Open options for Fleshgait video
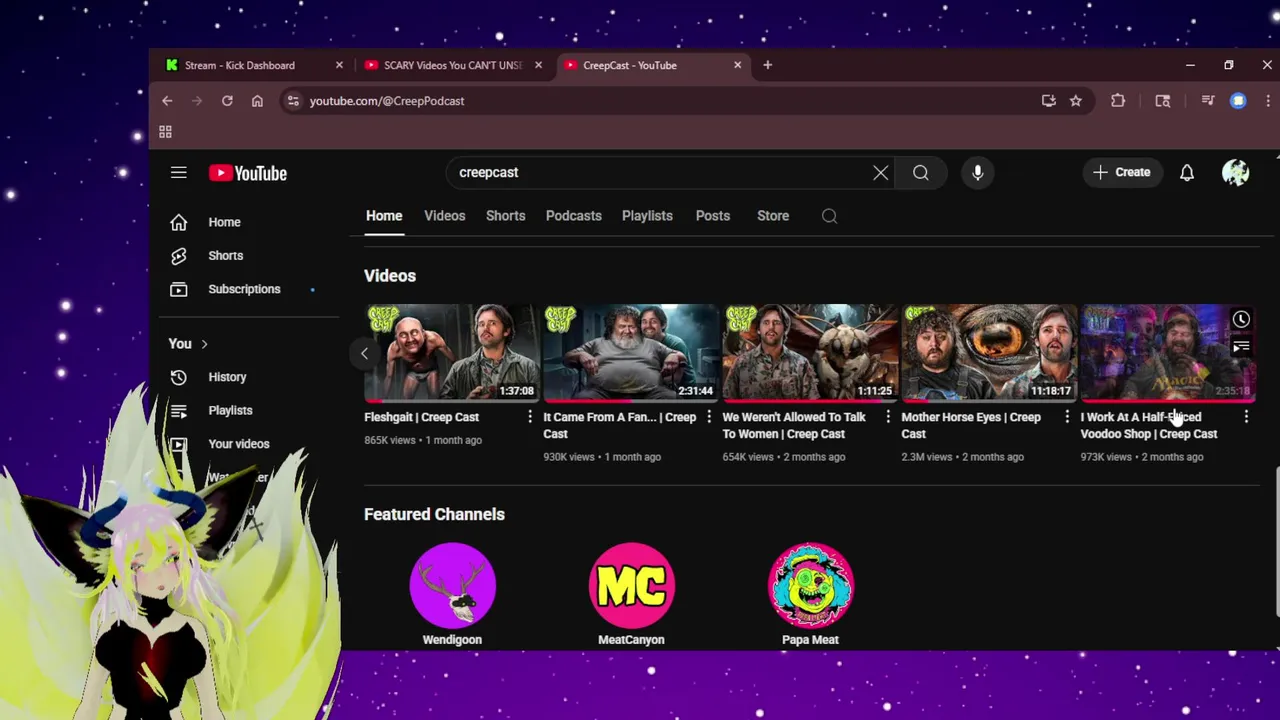Screen dimensions: 1280x720 (x=530, y=417)
